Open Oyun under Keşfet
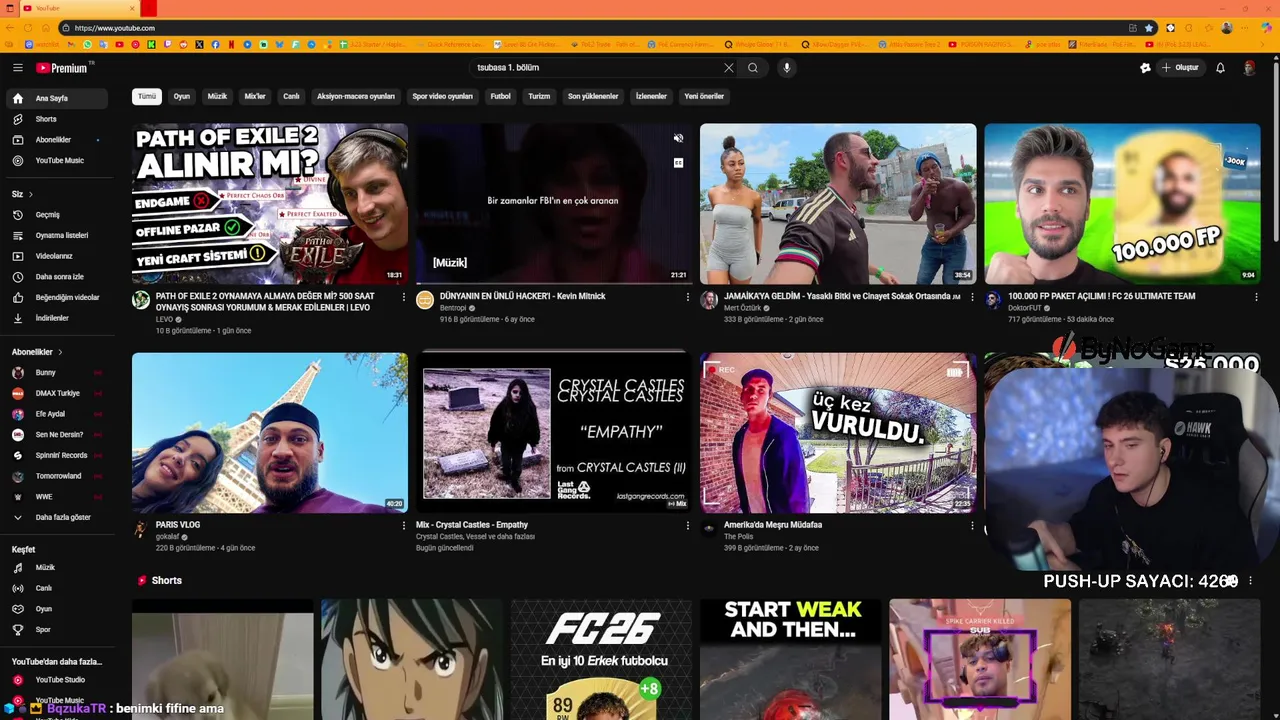 click(x=56, y=609)
